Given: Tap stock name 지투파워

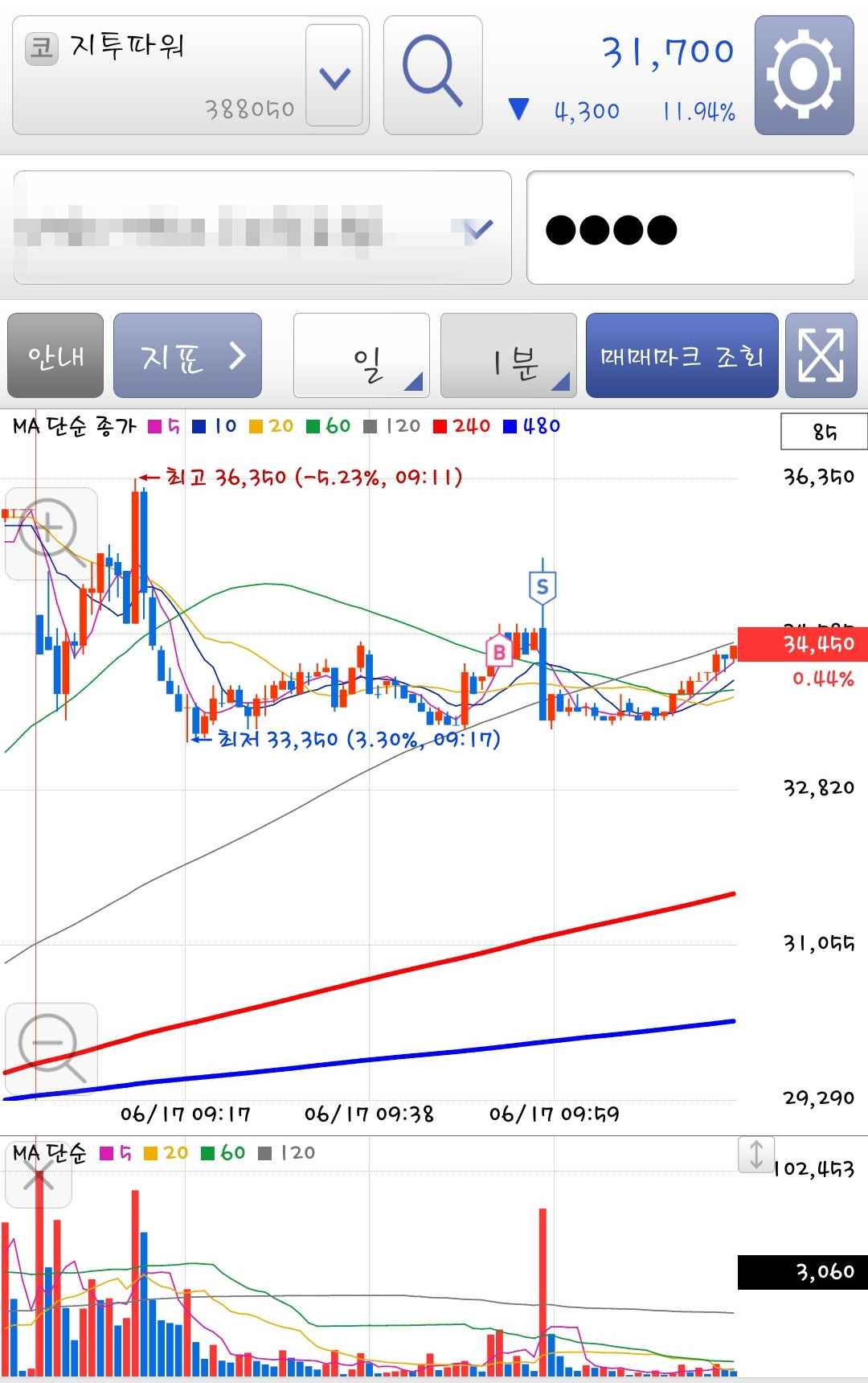Looking at the screenshot, I should click(x=127, y=46).
